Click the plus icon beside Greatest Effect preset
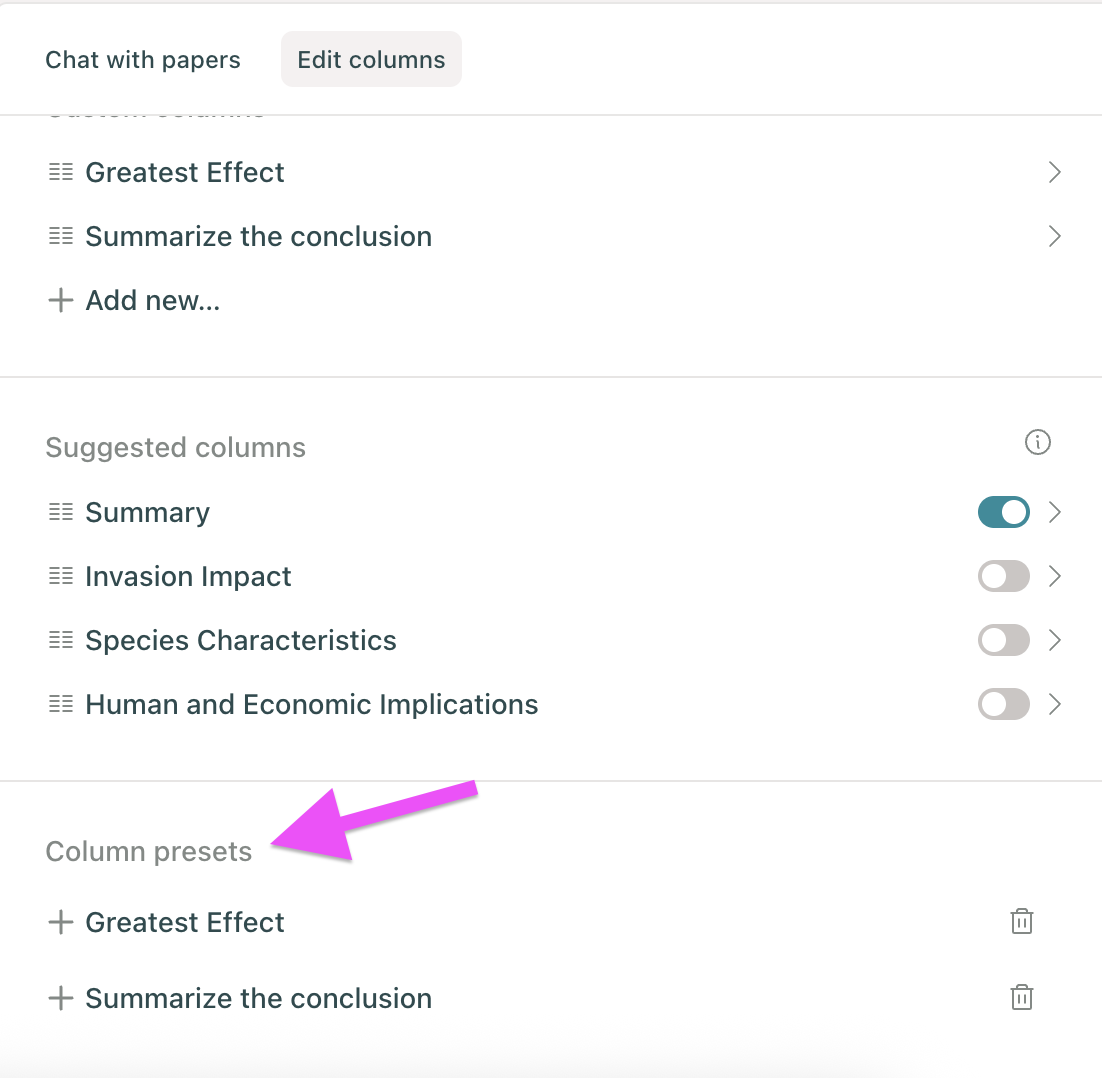 click(x=61, y=922)
